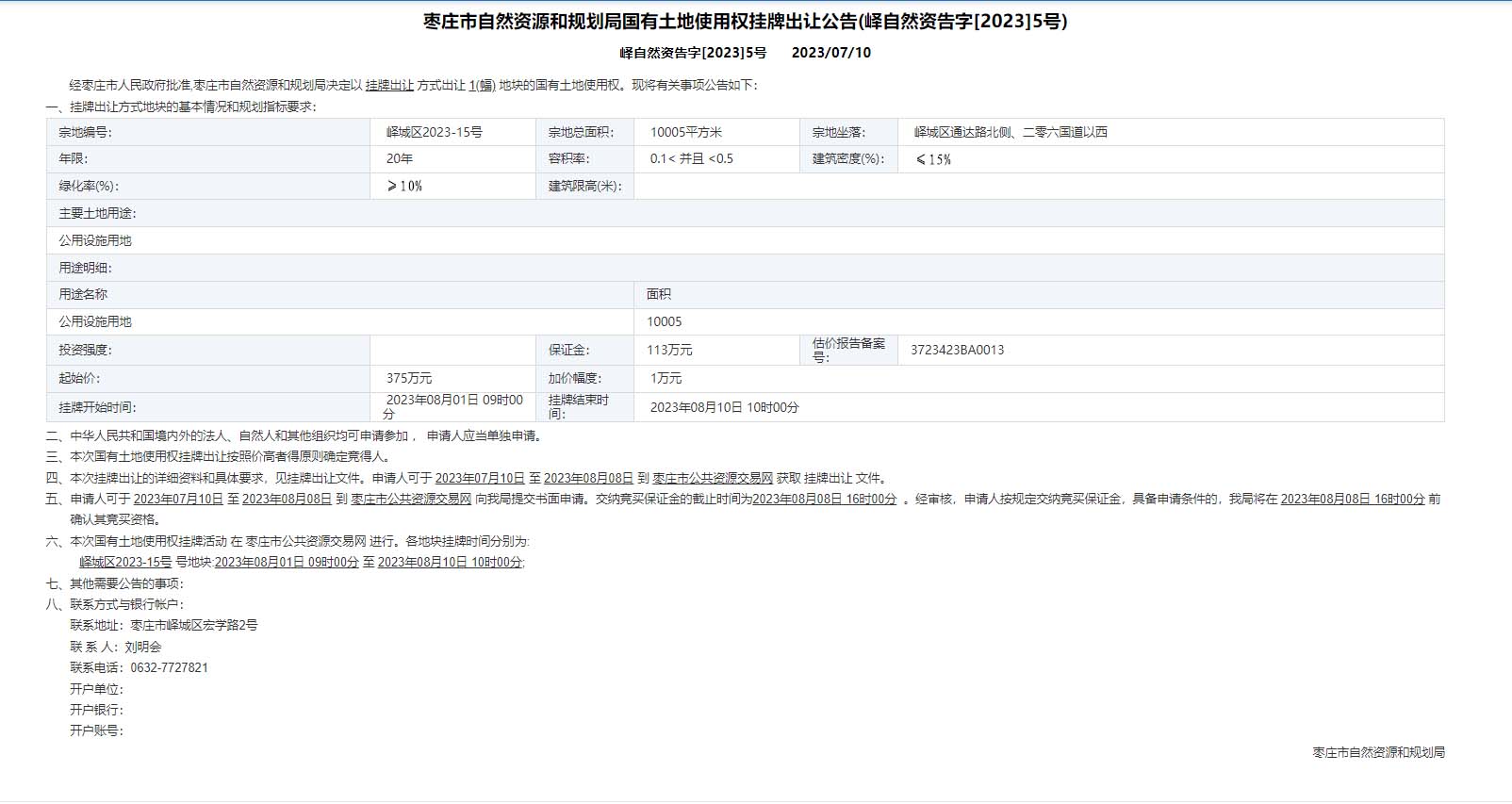Viewport: 1512px width, 804px height.
Task: Select listing start time 2023年08月01日 09时00分 cell
Action: pos(453,407)
